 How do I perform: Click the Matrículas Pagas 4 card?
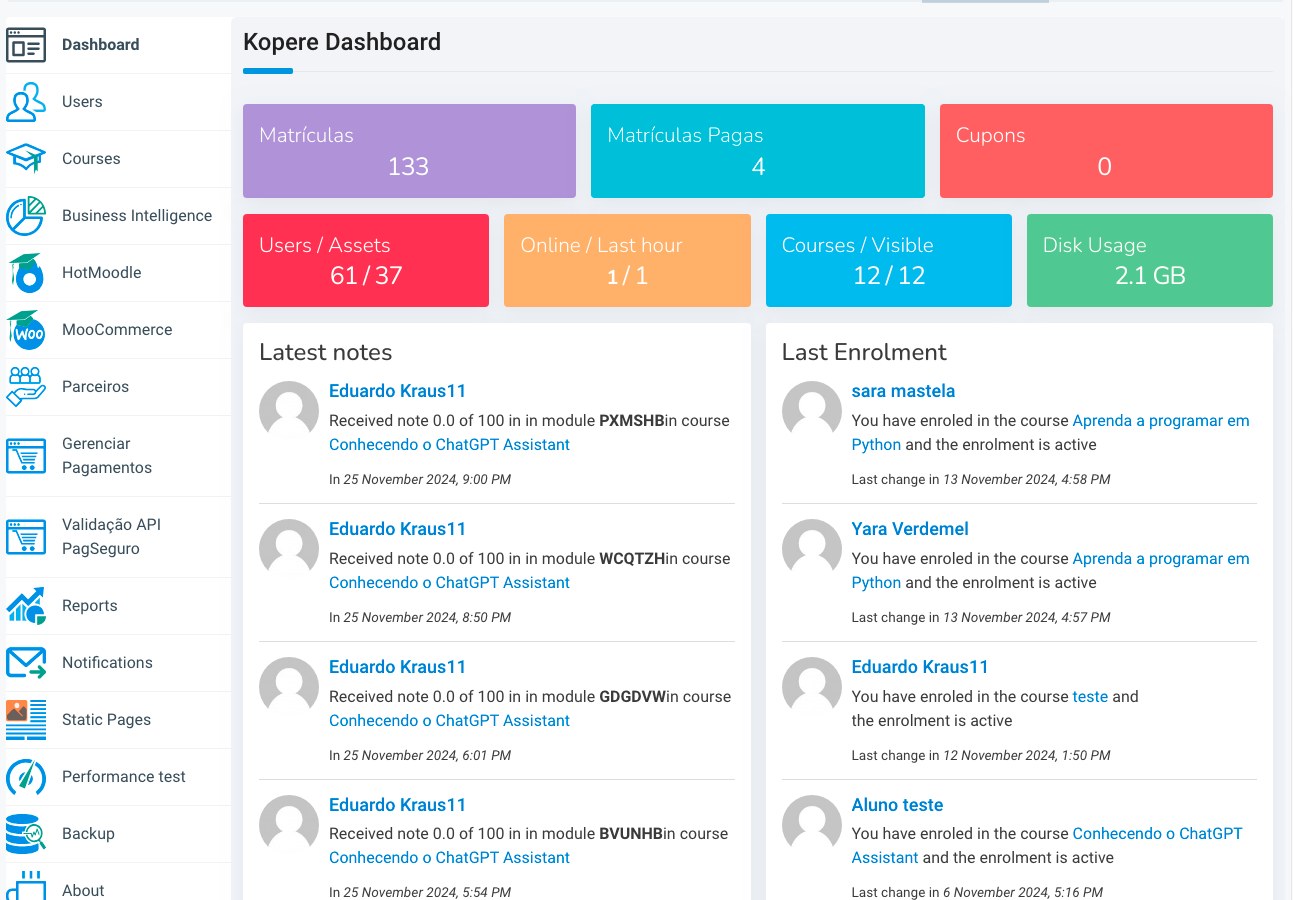tap(758, 151)
